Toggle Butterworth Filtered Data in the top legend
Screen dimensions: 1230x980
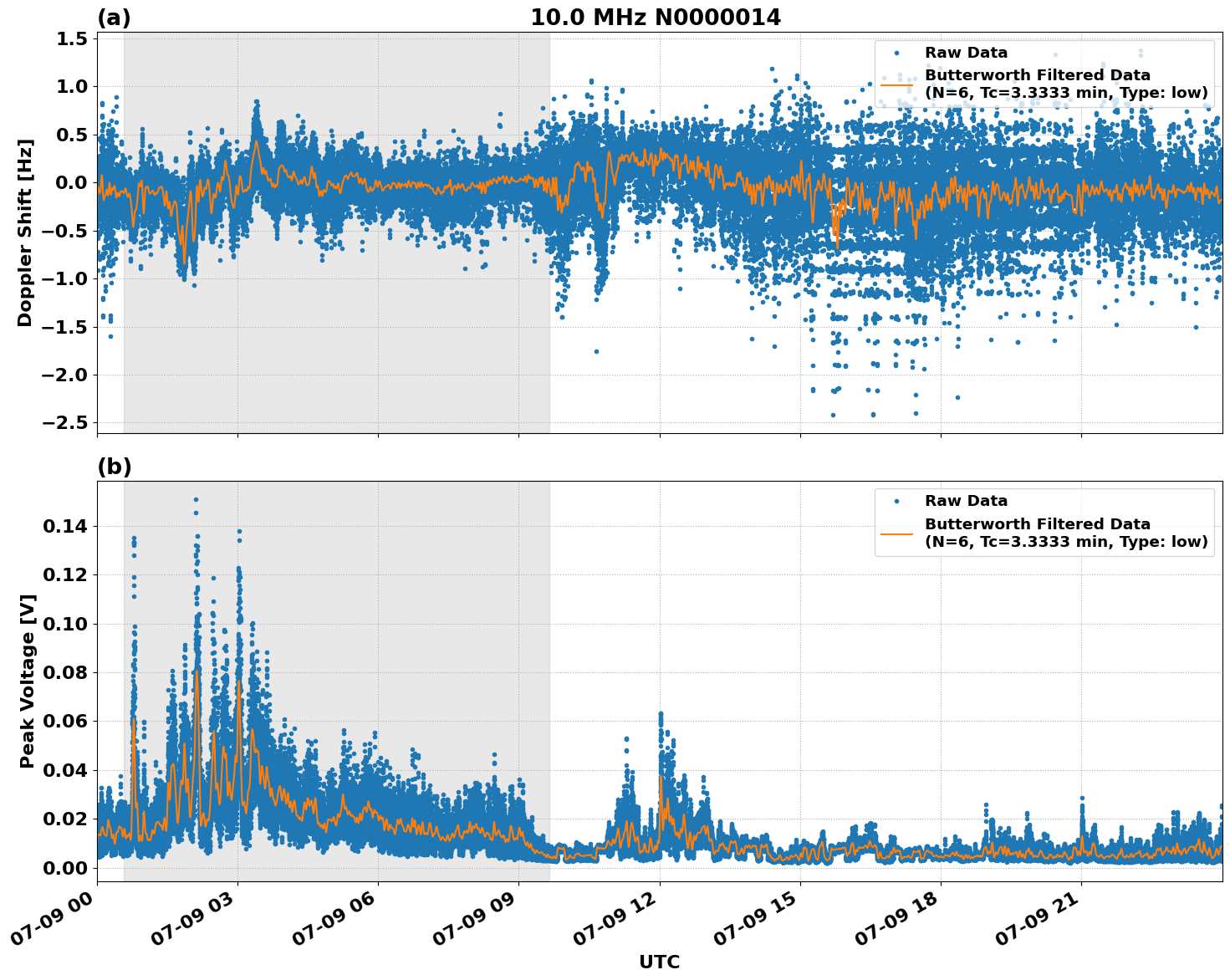point(1037,74)
